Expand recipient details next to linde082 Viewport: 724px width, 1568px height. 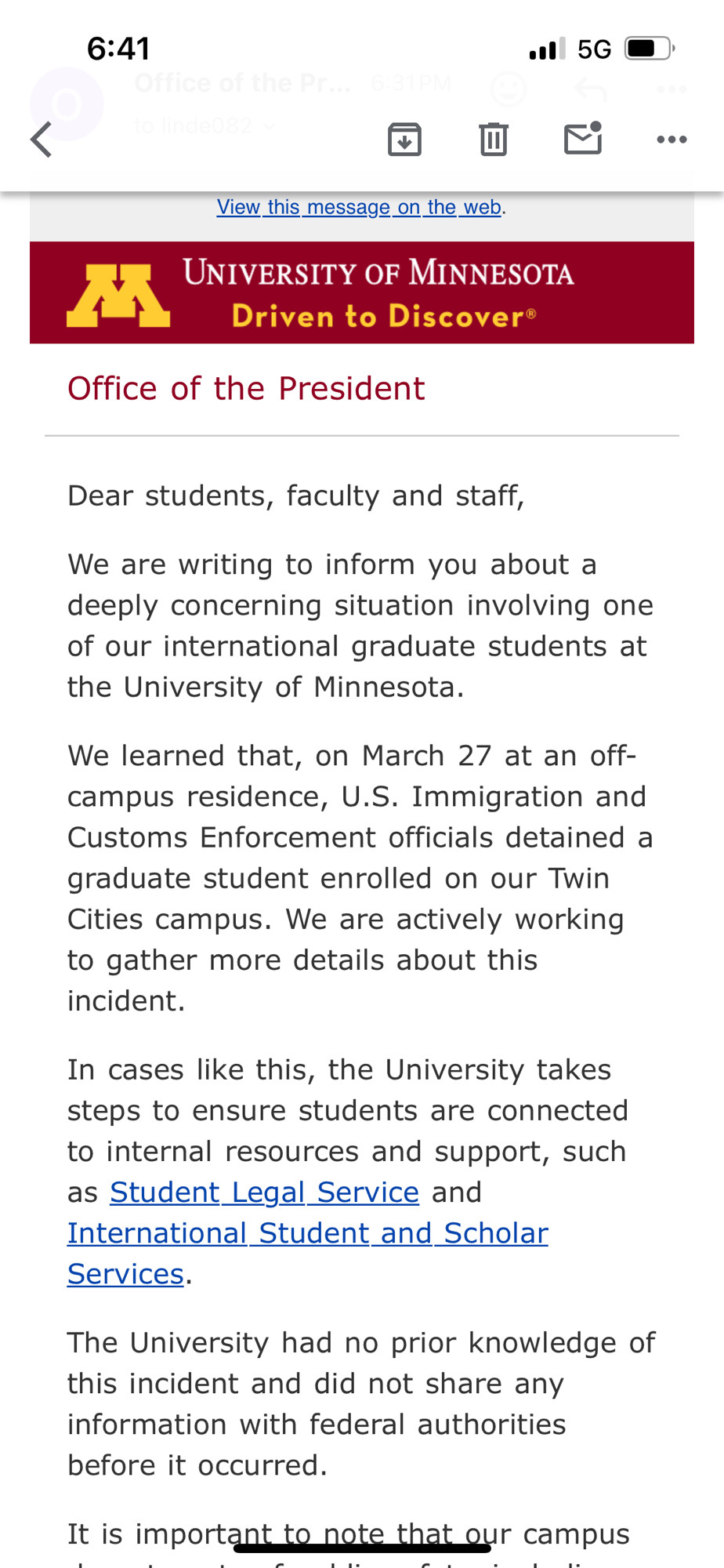pyautogui.click(x=269, y=125)
